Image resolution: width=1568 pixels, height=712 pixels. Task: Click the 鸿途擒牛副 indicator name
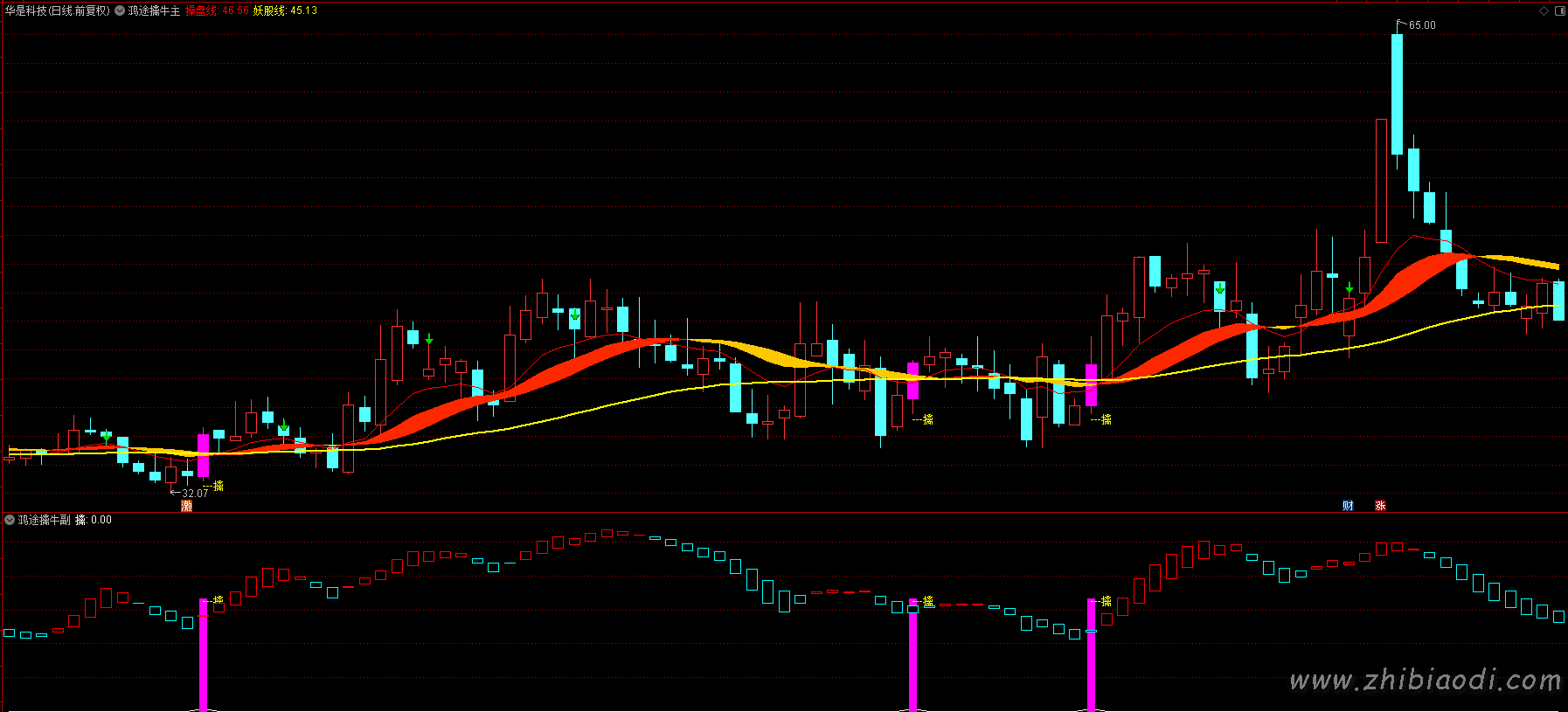[45, 520]
